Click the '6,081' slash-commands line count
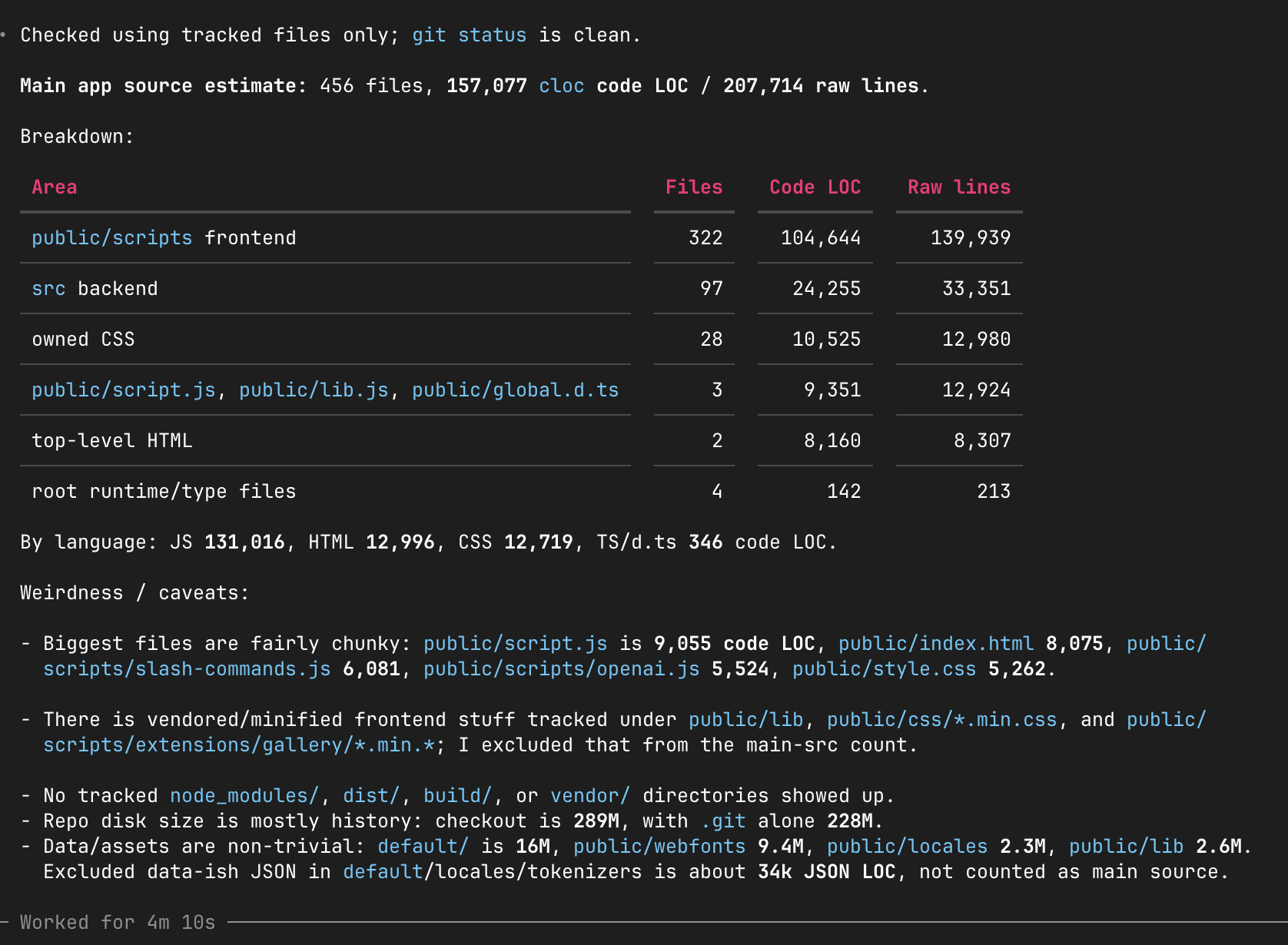This screenshot has height=945, width=1288. [x=371, y=669]
